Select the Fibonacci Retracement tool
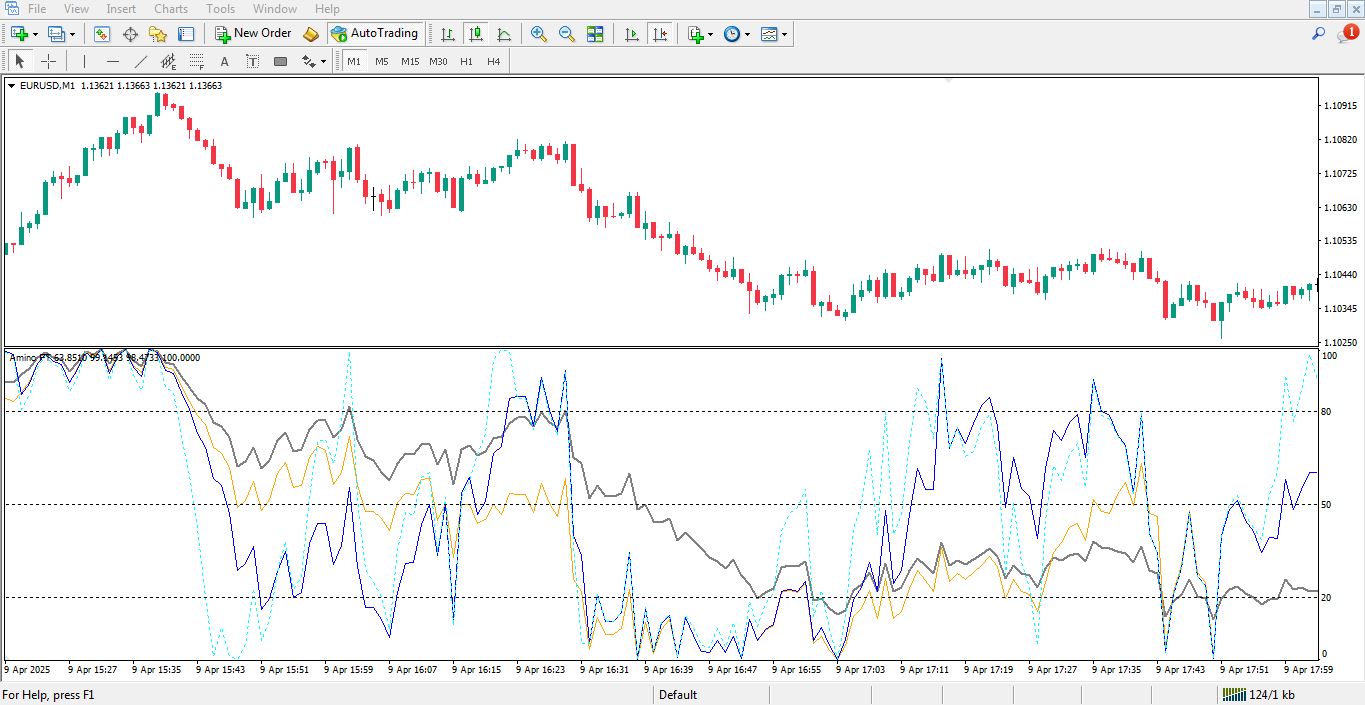 click(197, 61)
